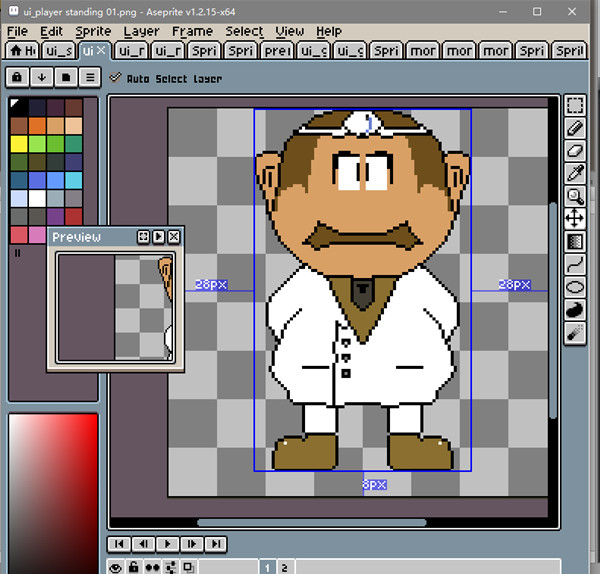Viewport: 600px width, 574px height.
Task: Open the palette options hamburger menu
Action: pyautogui.click(x=89, y=77)
